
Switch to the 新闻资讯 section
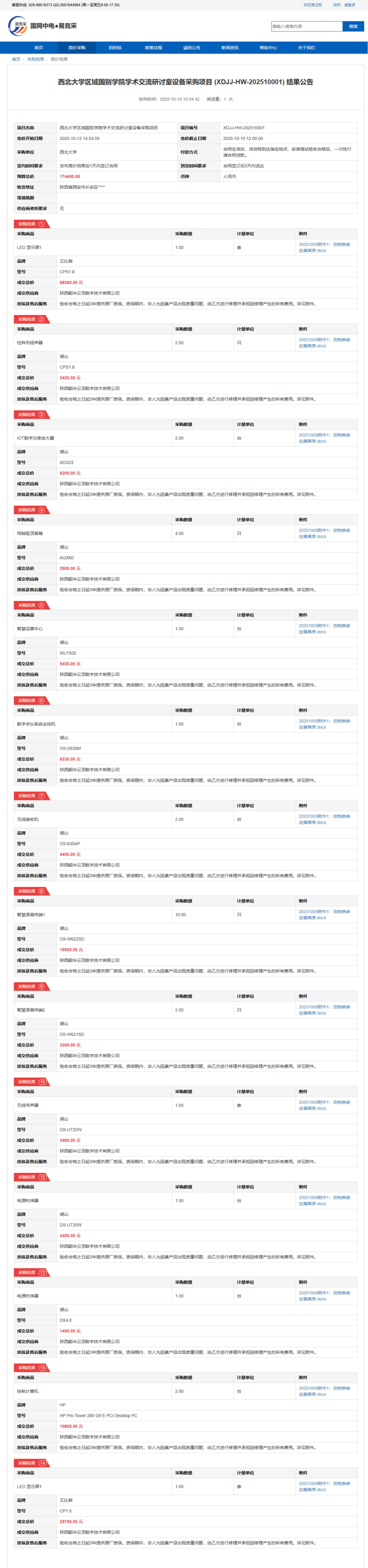click(x=230, y=48)
